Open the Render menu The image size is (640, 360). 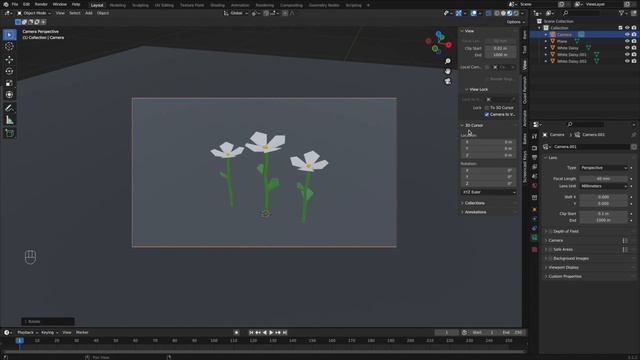(41, 4)
